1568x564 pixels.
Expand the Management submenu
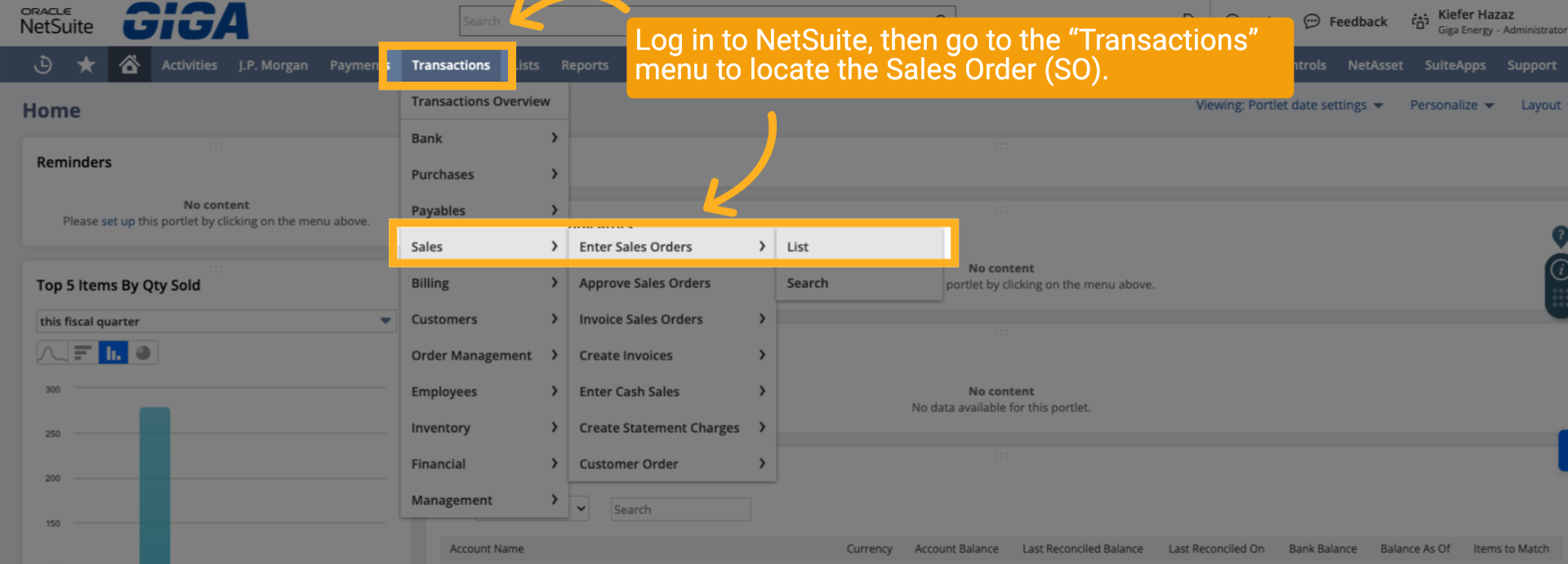point(484,500)
